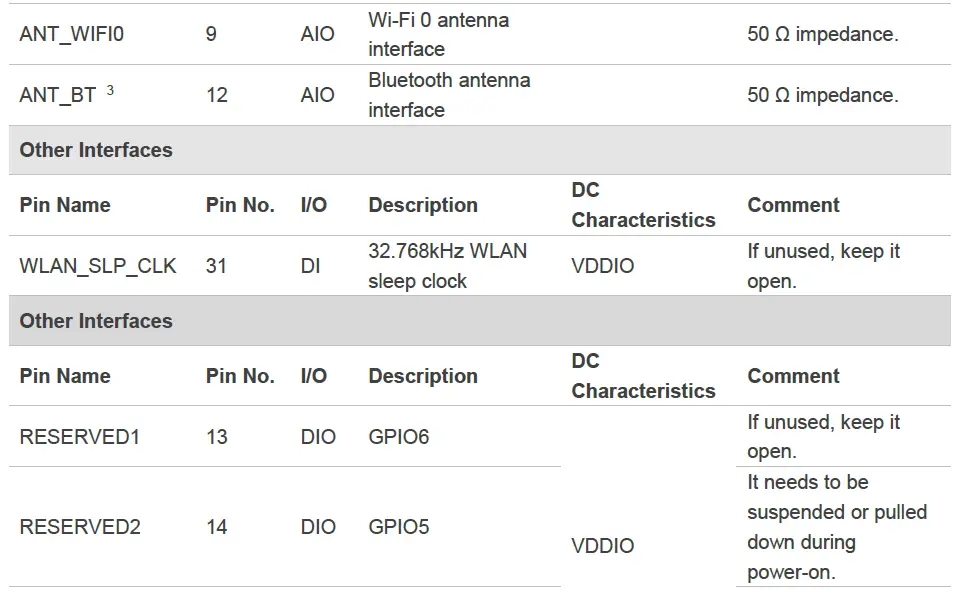954x590 pixels.
Task: Select the ANT_WIFI0 pin name cell
Action: (x=72, y=34)
